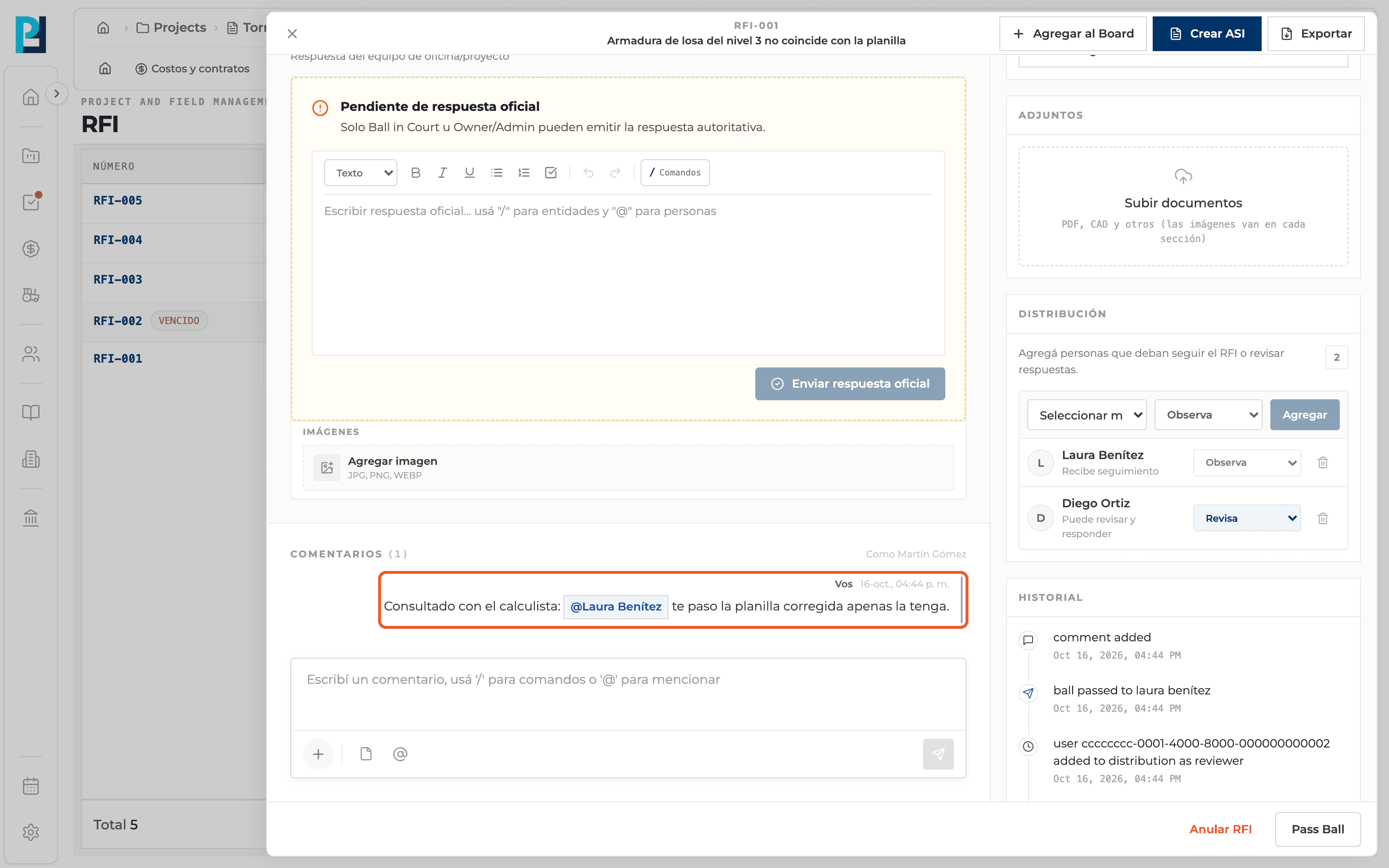Image resolution: width=1389 pixels, height=868 pixels.
Task: Send the comment with paper plane
Action: click(x=938, y=754)
